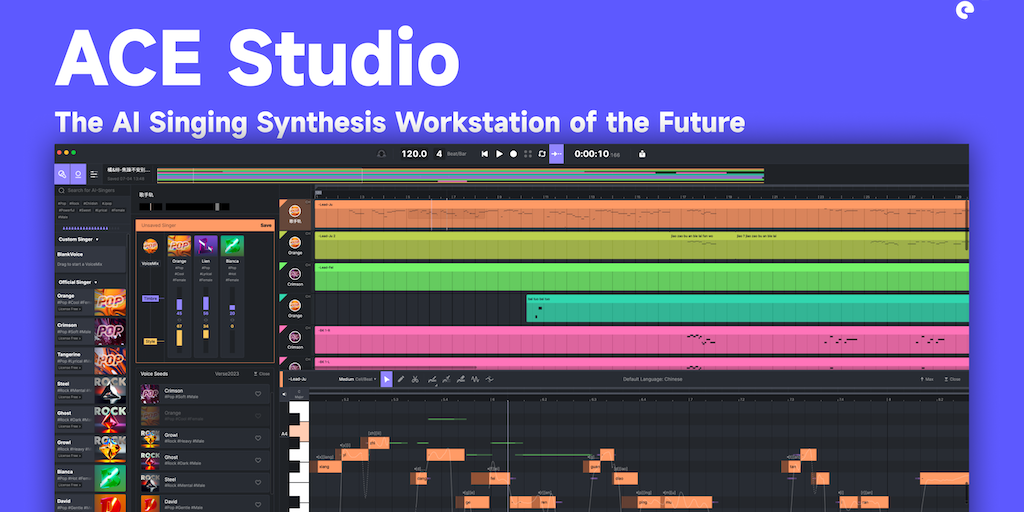Screen dimensions: 1024x512
Task: Click the skip to start button
Action: click(x=485, y=154)
